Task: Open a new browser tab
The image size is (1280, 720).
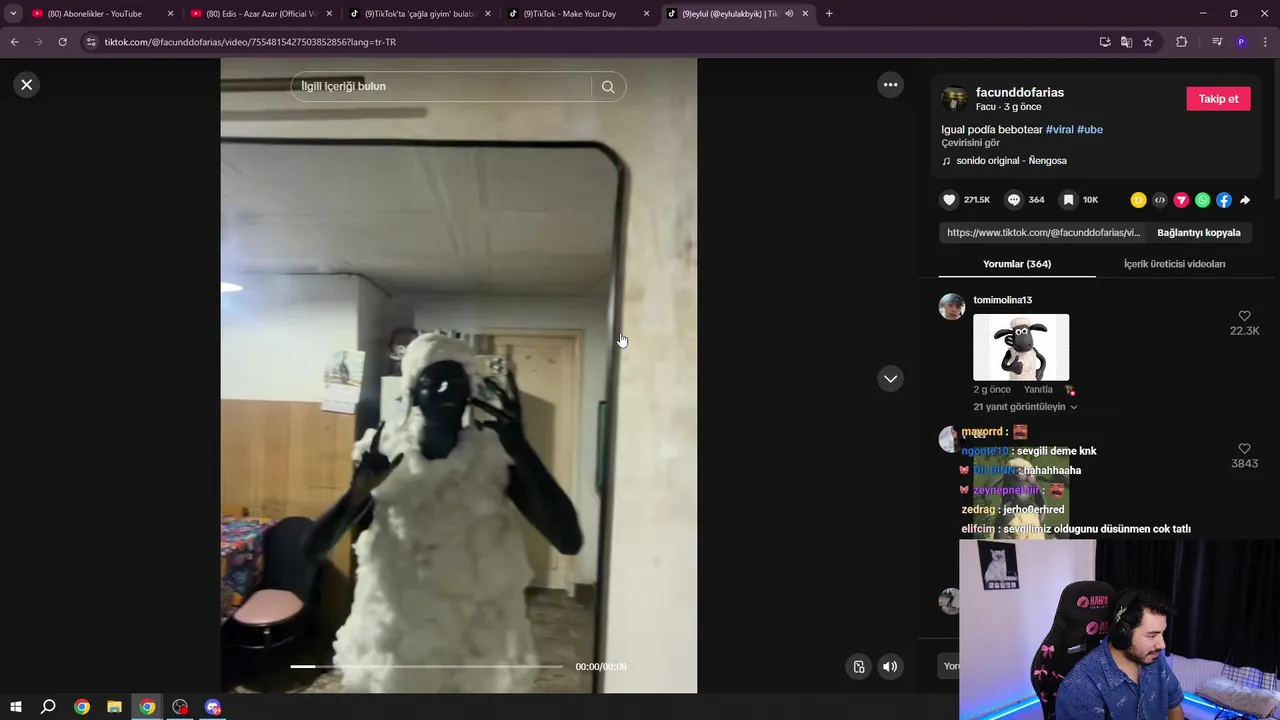Action: point(829,14)
